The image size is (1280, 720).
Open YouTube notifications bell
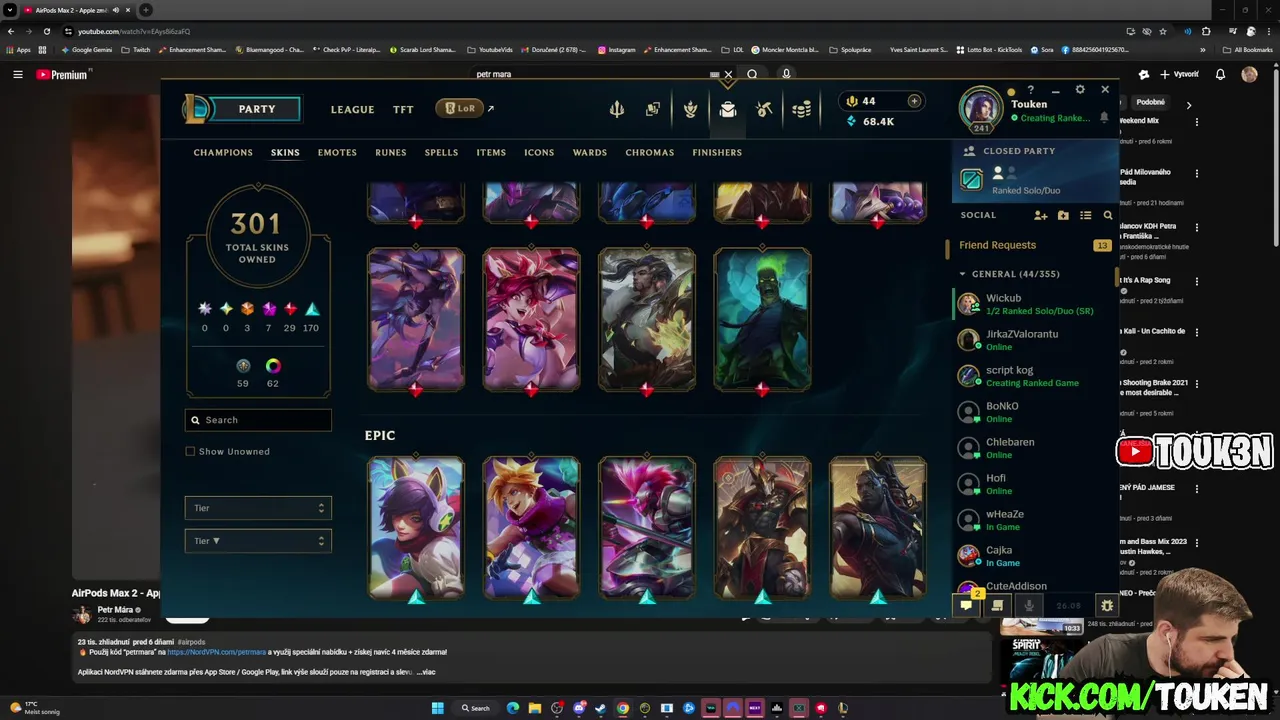pos(1220,74)
